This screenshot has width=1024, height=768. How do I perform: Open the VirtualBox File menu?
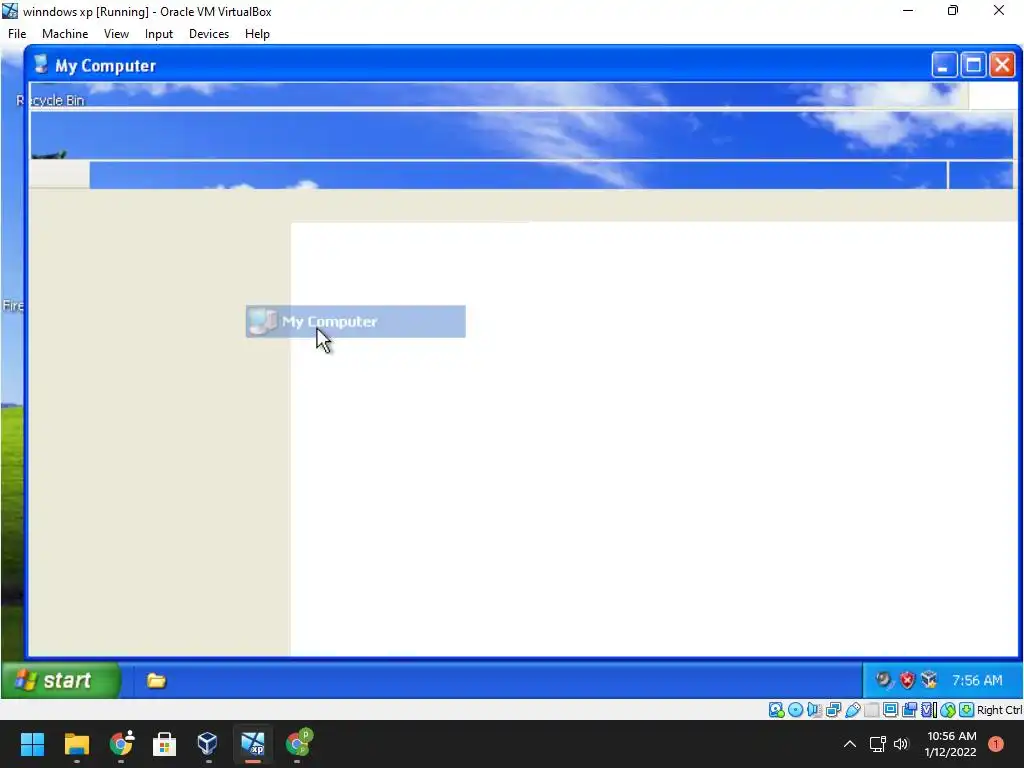click(17, 34)
